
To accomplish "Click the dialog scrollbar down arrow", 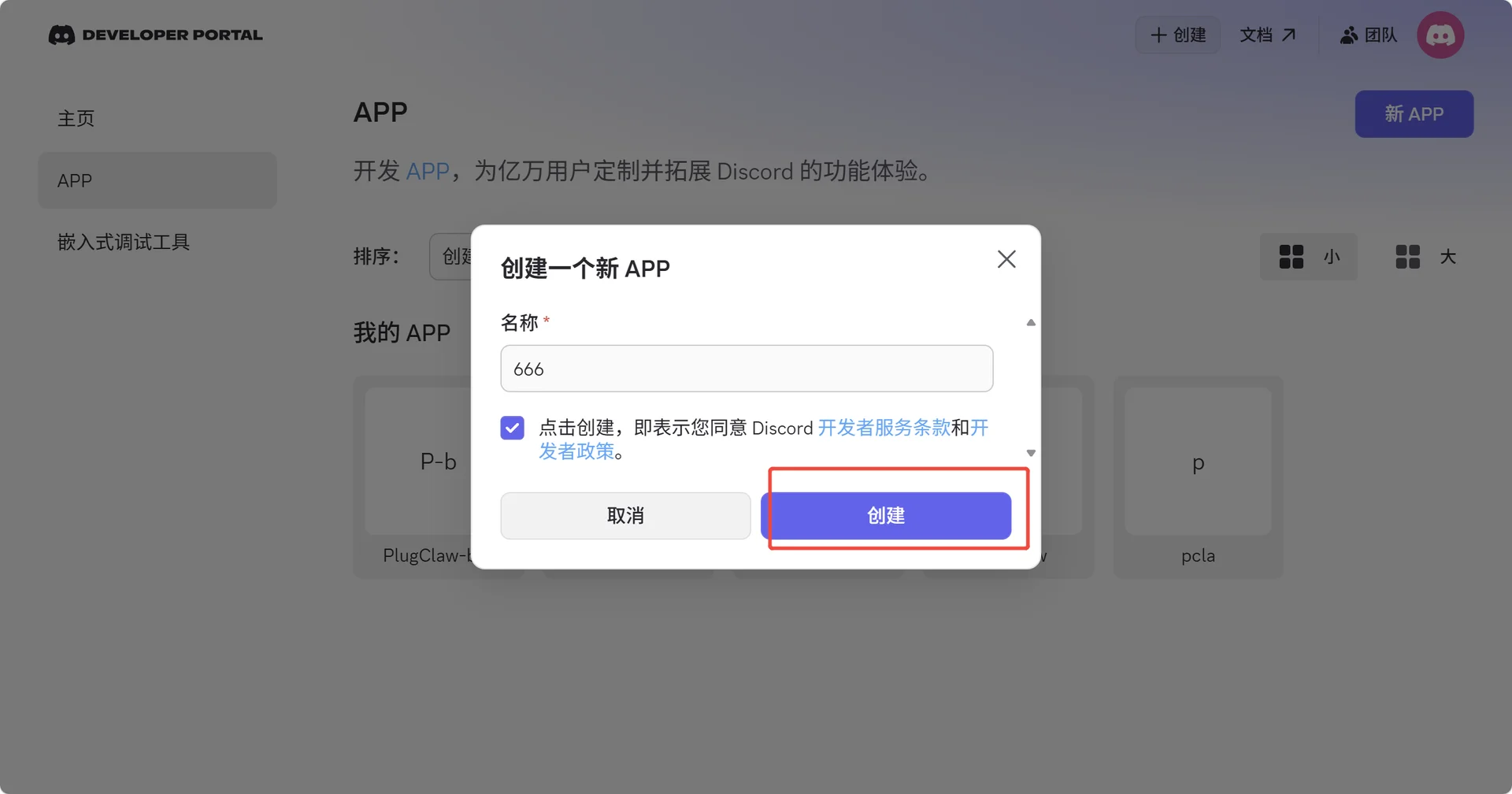I will click(x=1031, y=453).
